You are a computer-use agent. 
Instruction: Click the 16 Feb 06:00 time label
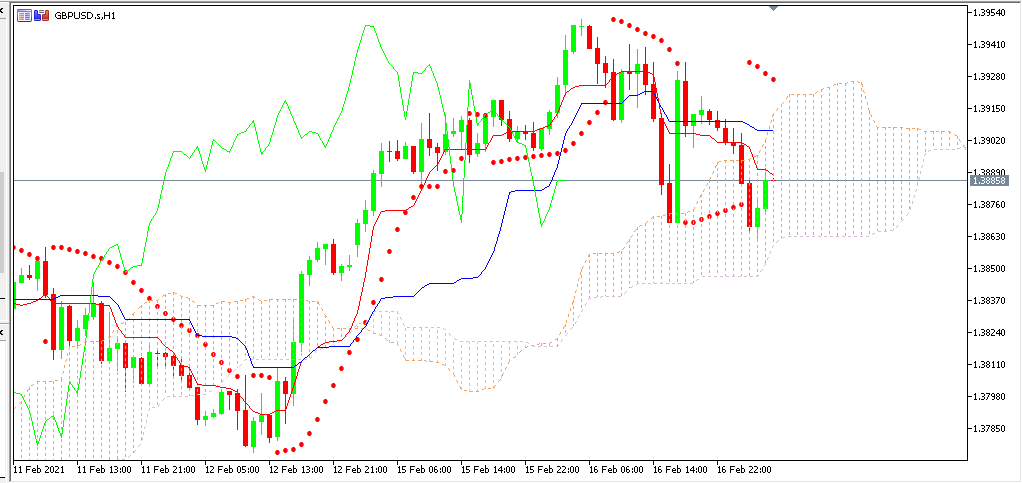(x=615, y=470)
